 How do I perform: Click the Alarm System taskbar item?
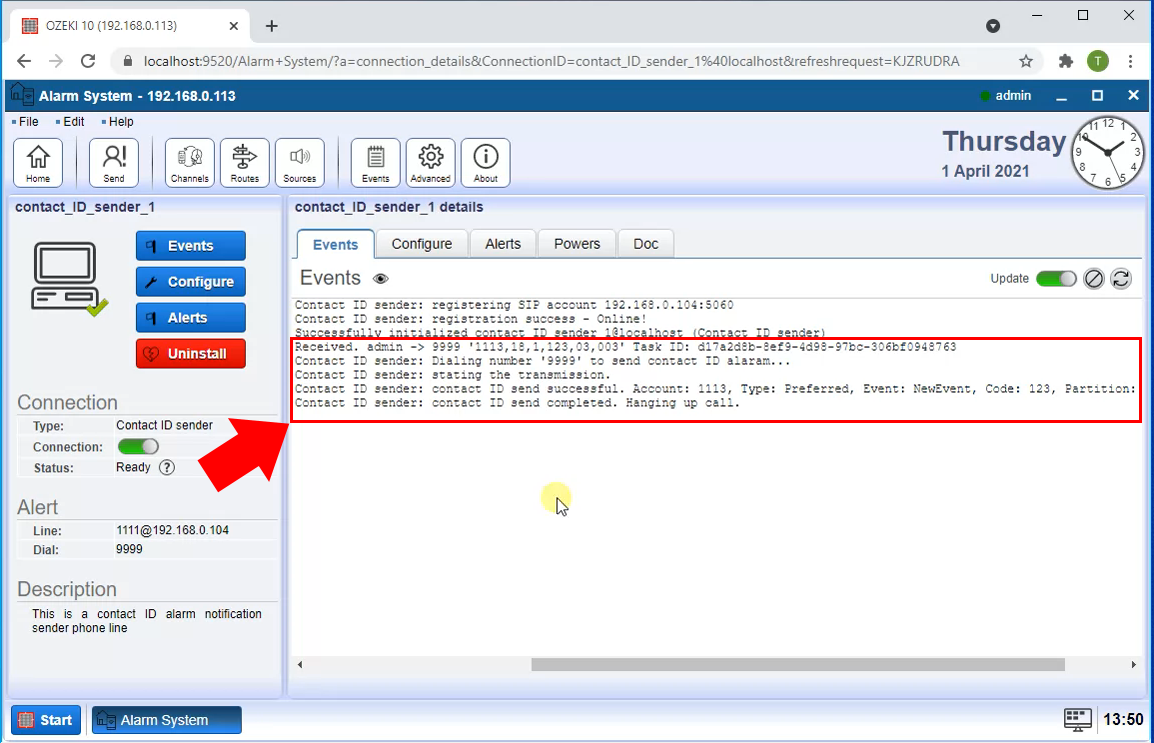click(x=166, y=720)
